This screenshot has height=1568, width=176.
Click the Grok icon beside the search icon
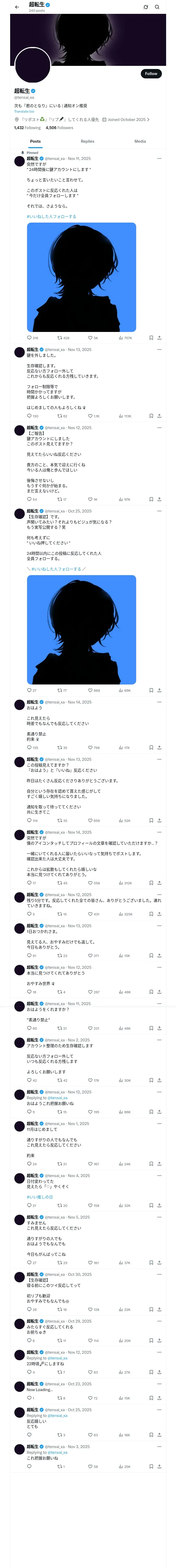(x=146, y=7)
